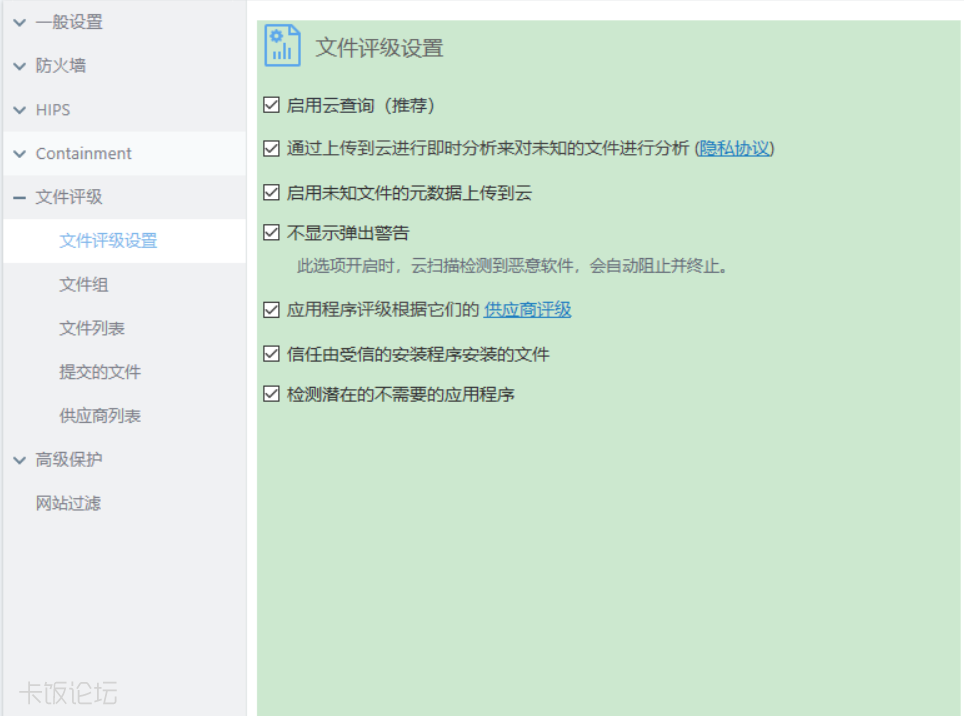Open the 文件列表 page
The height and width of the screenshot is (716, 964).
tap(92, 328)
